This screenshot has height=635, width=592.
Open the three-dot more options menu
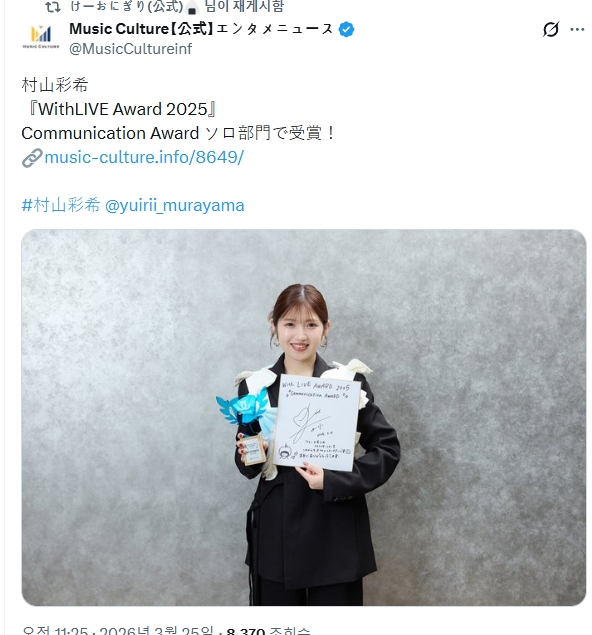(577, 29)
